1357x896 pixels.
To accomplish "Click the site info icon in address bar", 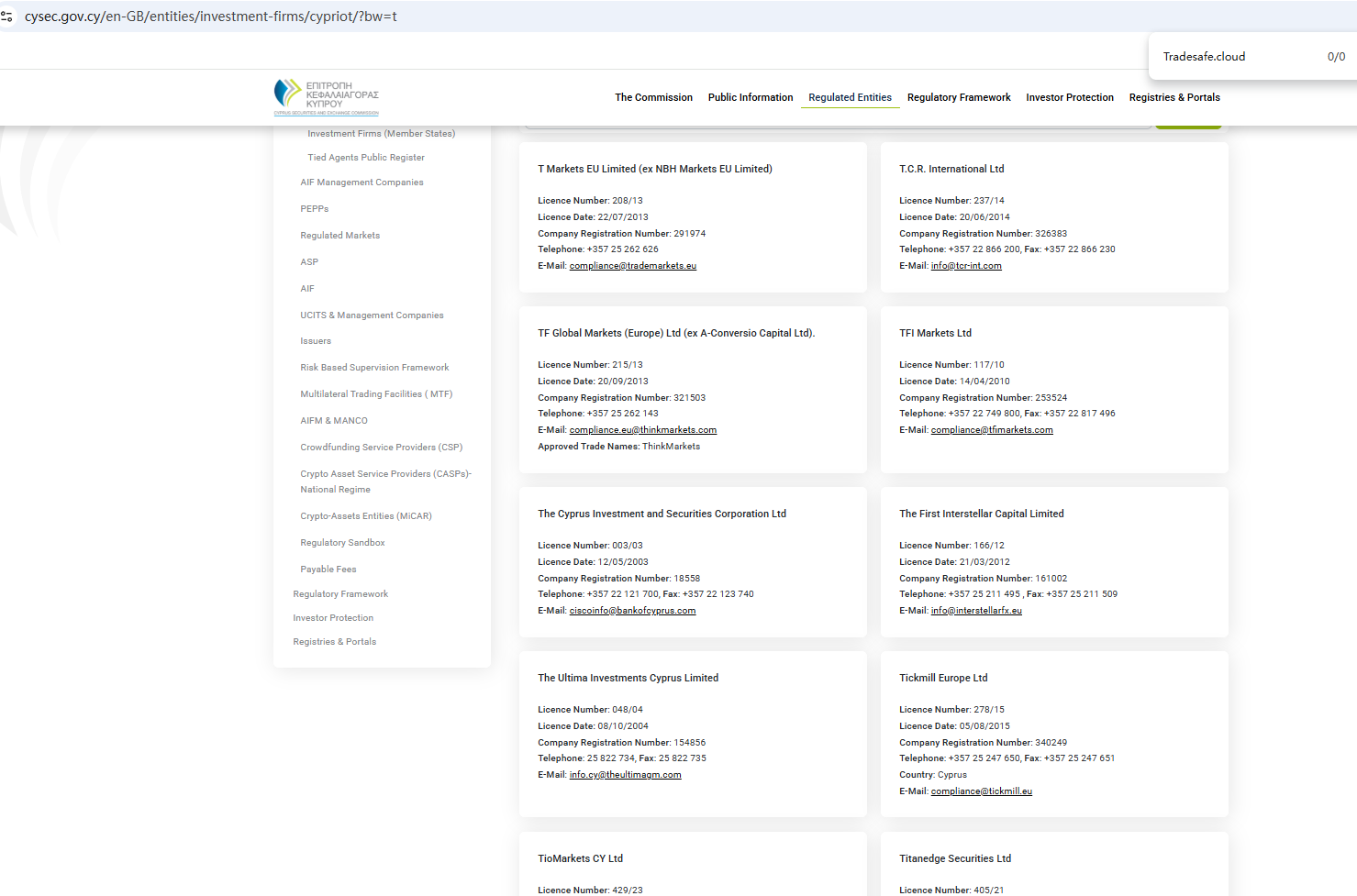I will (7, 17).
